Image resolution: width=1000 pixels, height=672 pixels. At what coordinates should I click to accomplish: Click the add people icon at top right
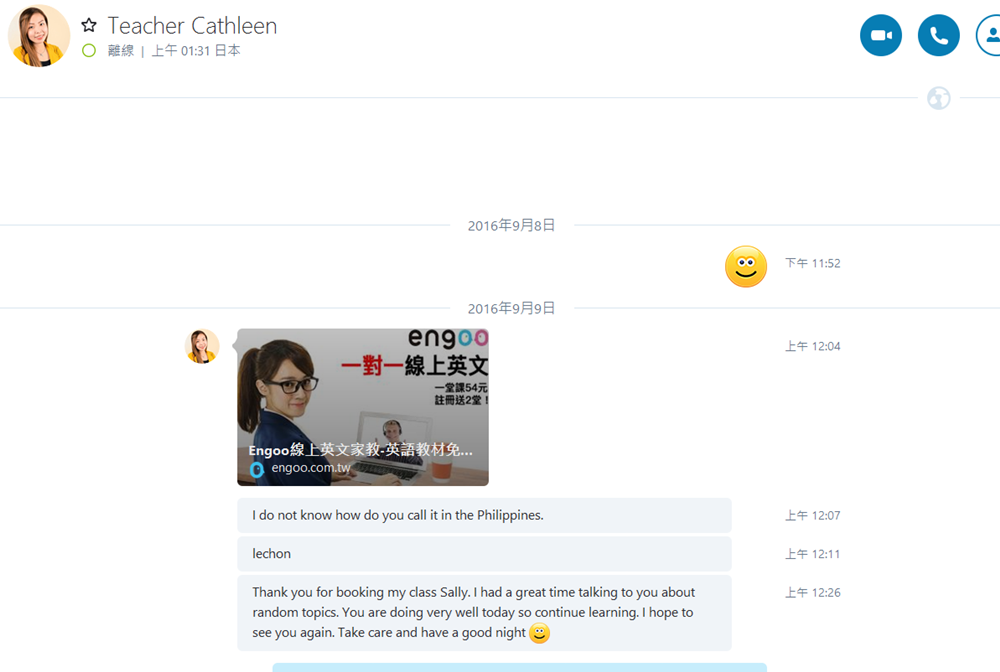point(989,36)
